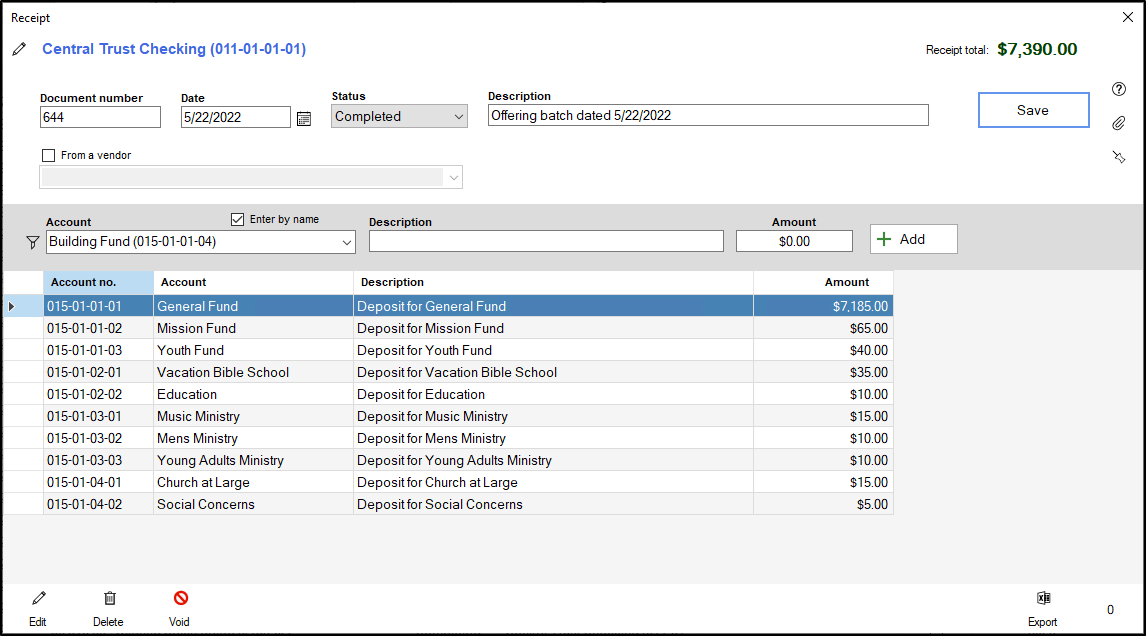Open help with the question mark icon
The height and width of the screenshot is (636, 1146).
point(1119,89)
